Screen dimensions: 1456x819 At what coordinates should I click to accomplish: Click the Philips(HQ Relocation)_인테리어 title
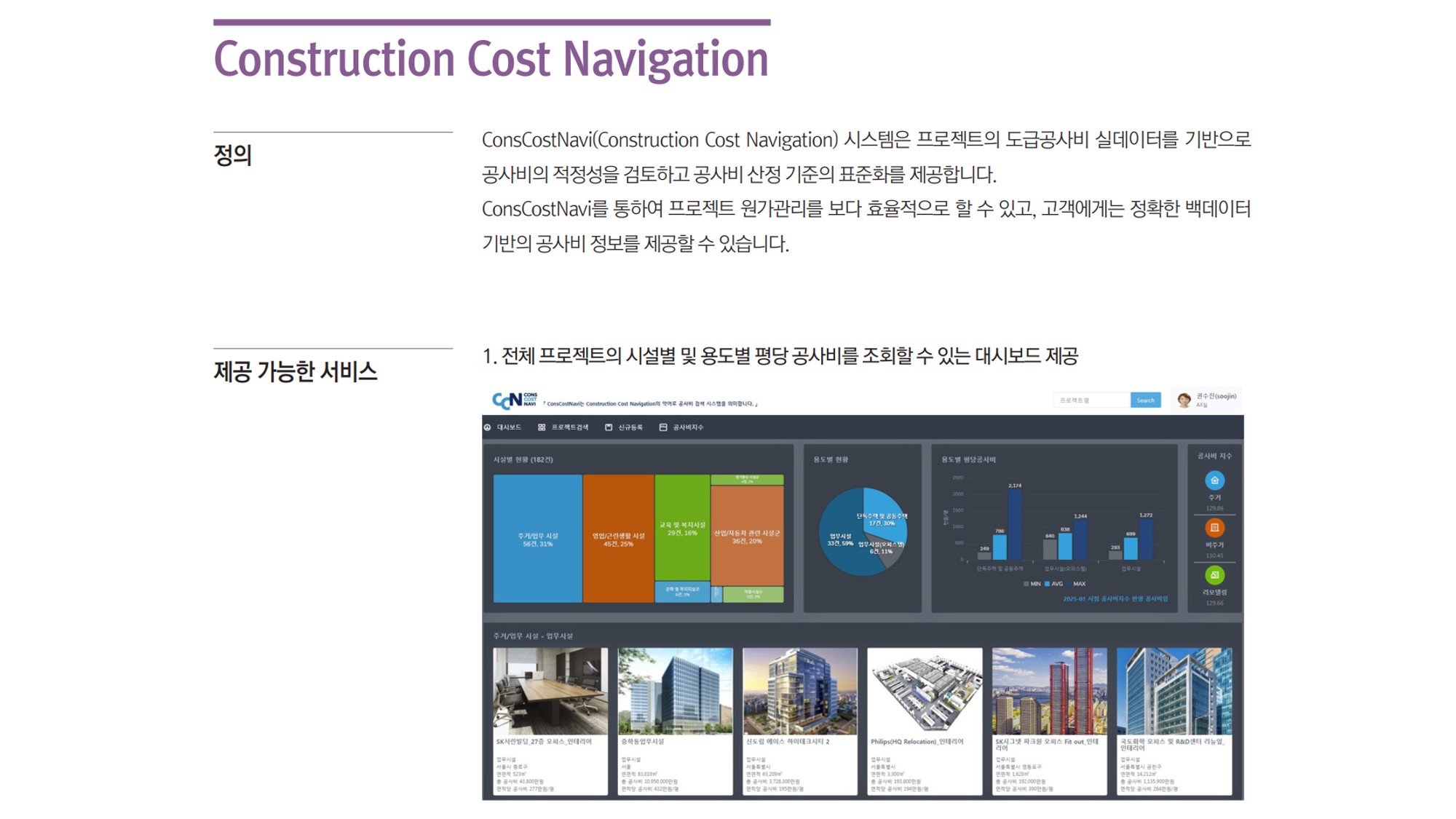917,742
